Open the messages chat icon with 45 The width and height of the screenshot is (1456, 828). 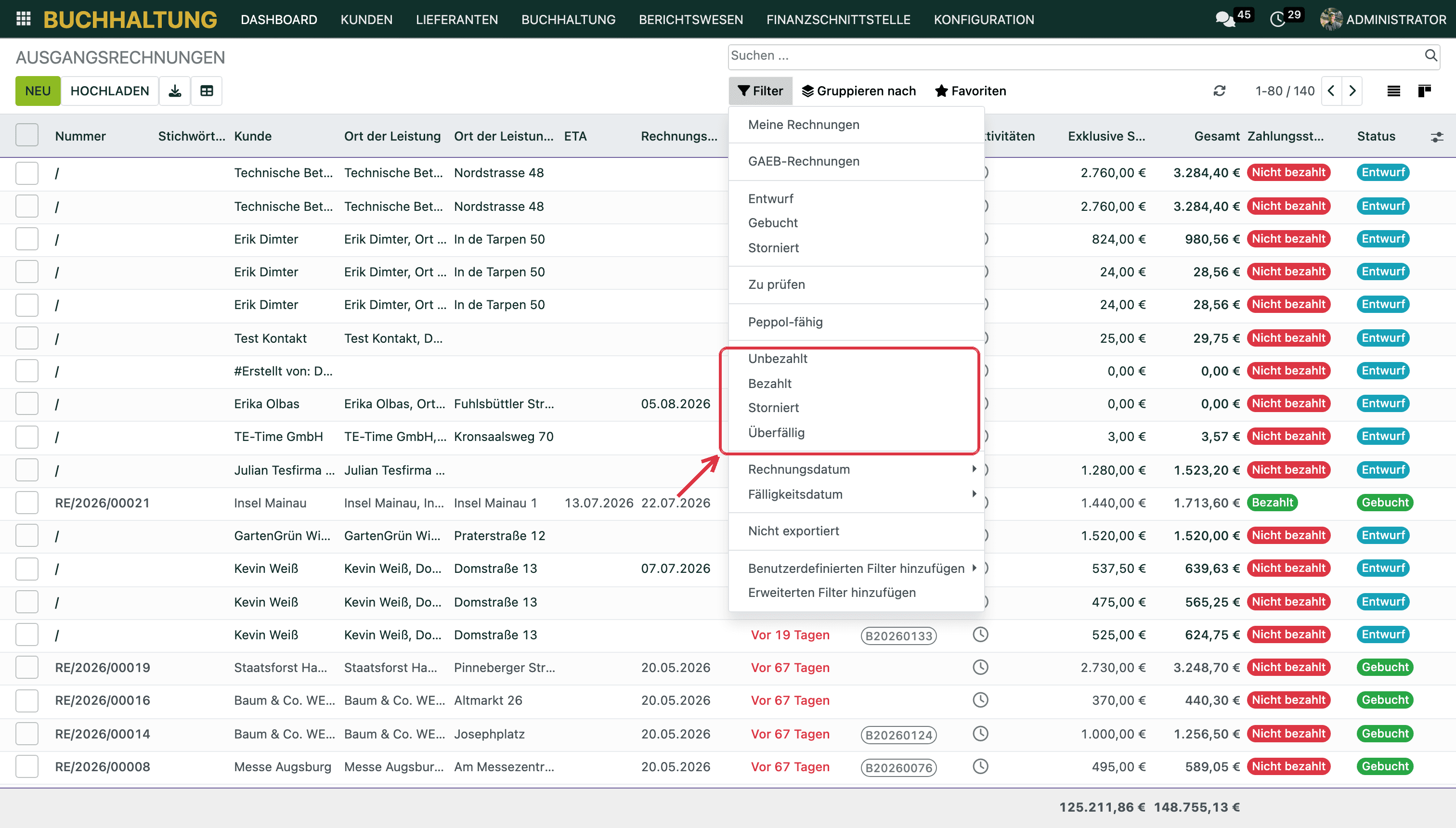[x=1226, y=19]
